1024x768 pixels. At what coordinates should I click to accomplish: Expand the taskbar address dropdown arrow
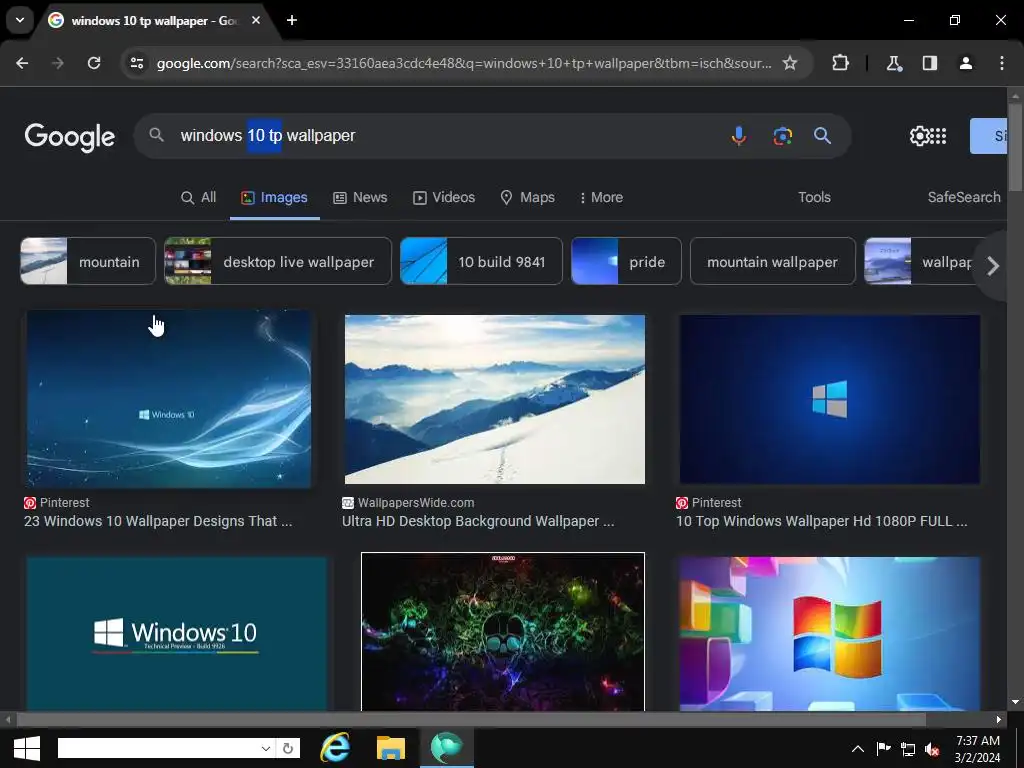click(x=266, y=748)
